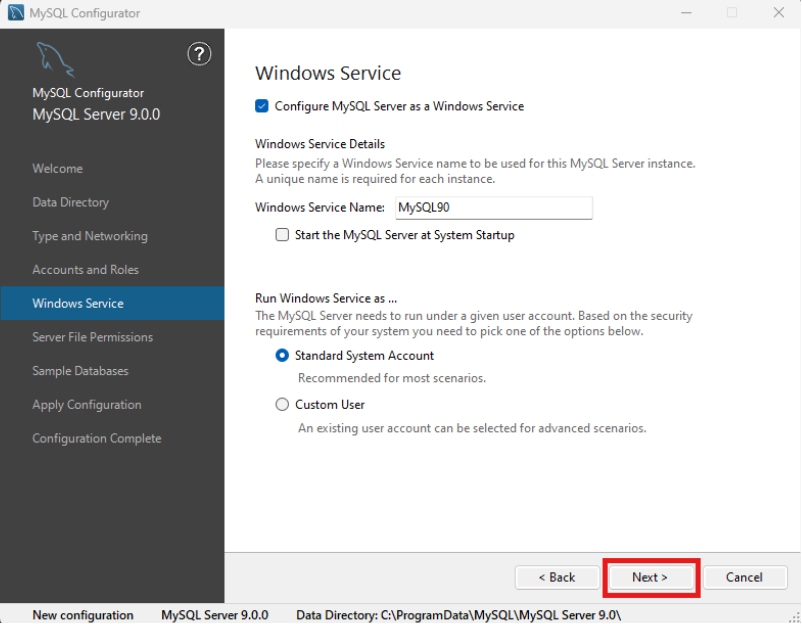
Task: Open the help question mark icon
Action: coord(199,54)
